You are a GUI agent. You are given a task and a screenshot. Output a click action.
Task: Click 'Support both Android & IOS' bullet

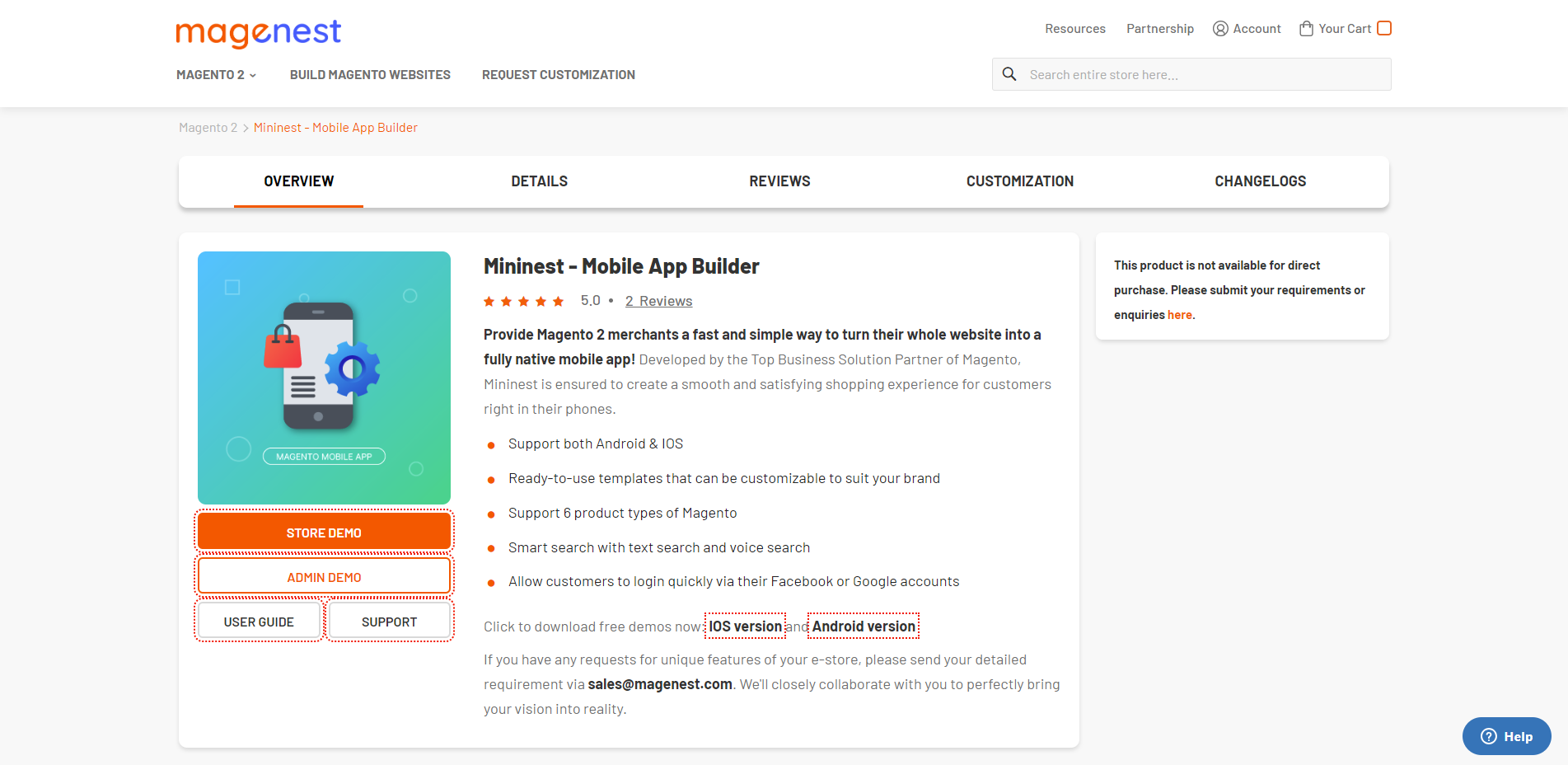click(x=596, y=444)
